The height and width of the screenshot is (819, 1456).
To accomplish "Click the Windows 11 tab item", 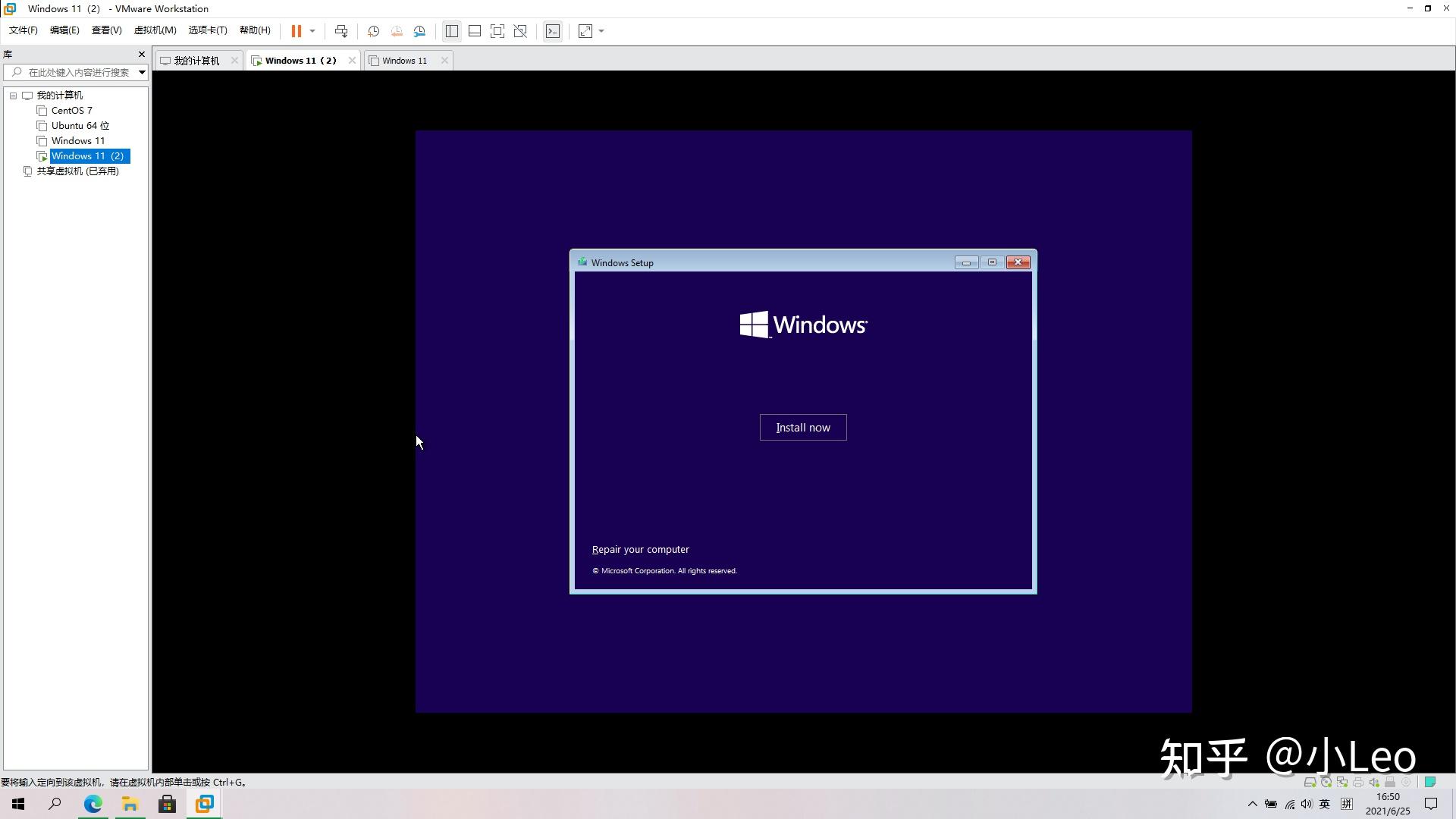I will (x=403, y=60).
